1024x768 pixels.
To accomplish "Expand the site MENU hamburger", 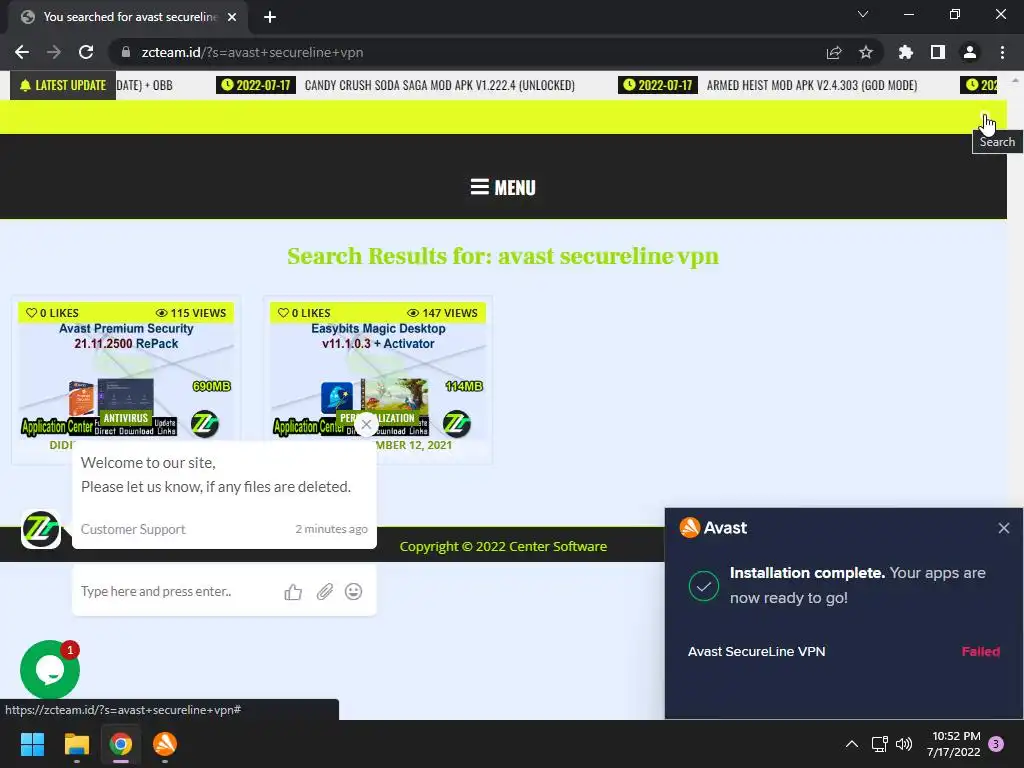I will pos(503,187).
